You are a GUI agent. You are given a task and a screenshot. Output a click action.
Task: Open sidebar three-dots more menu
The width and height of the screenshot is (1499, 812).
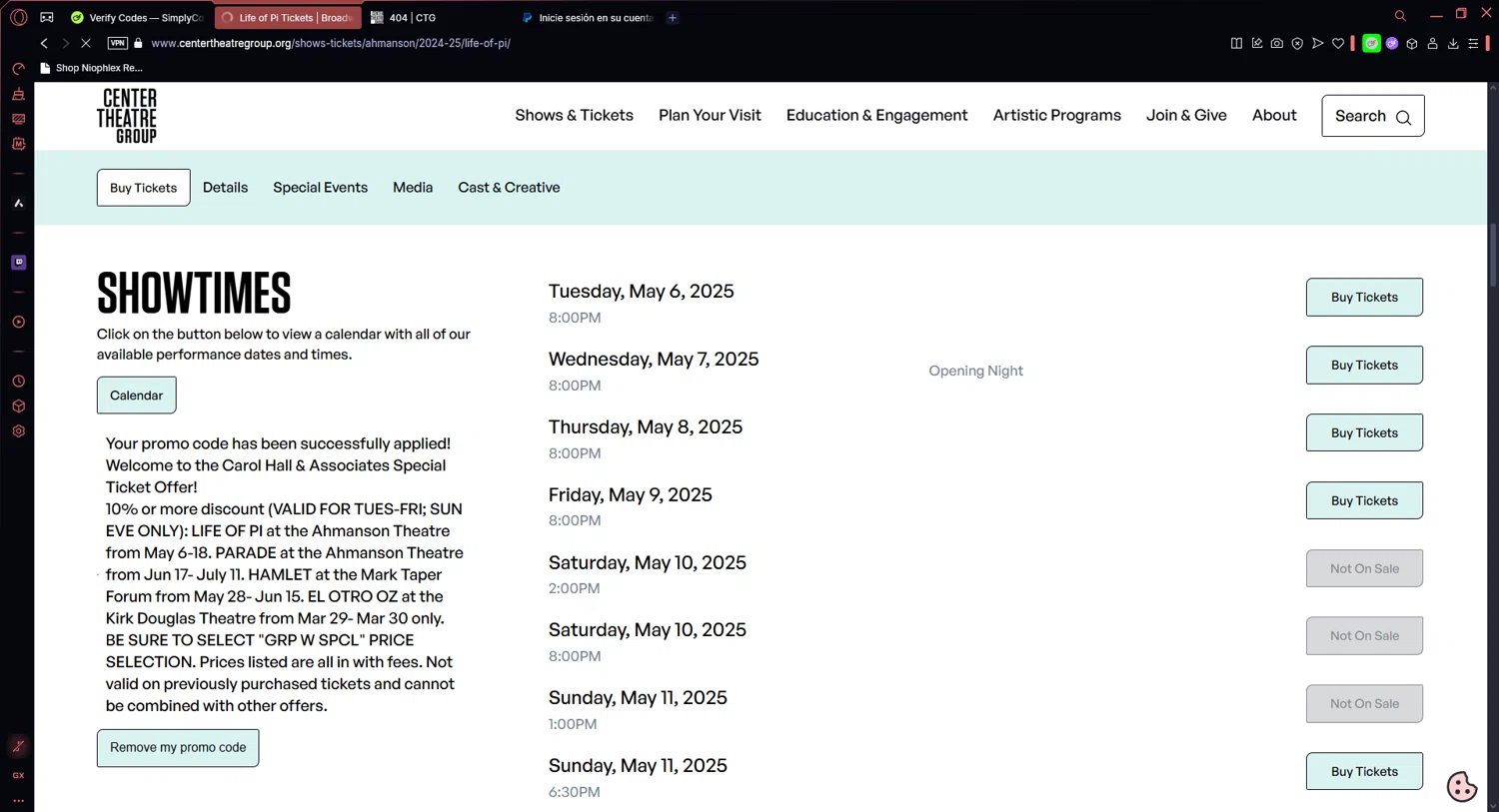pyautogui.click(x=18, y=800)
